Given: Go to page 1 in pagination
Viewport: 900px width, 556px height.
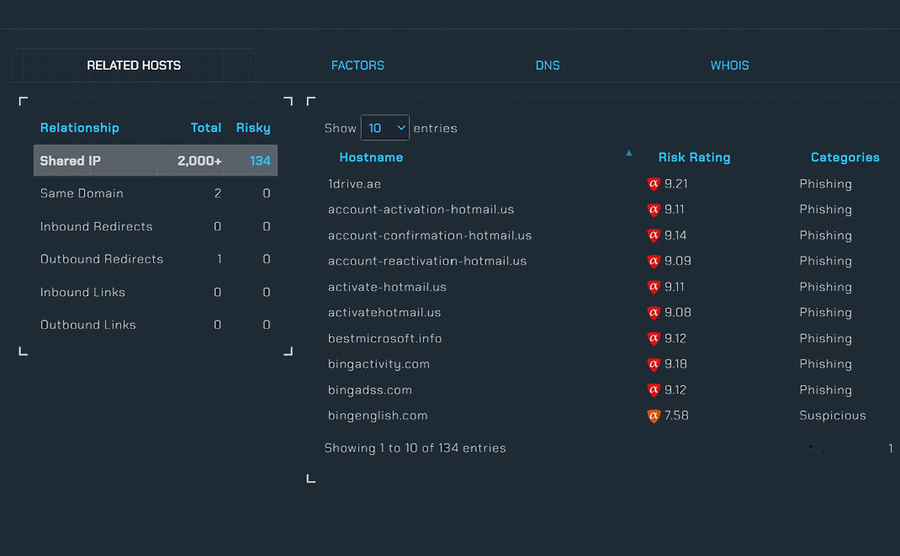Looking at the screenshot, I should point(890,449).
